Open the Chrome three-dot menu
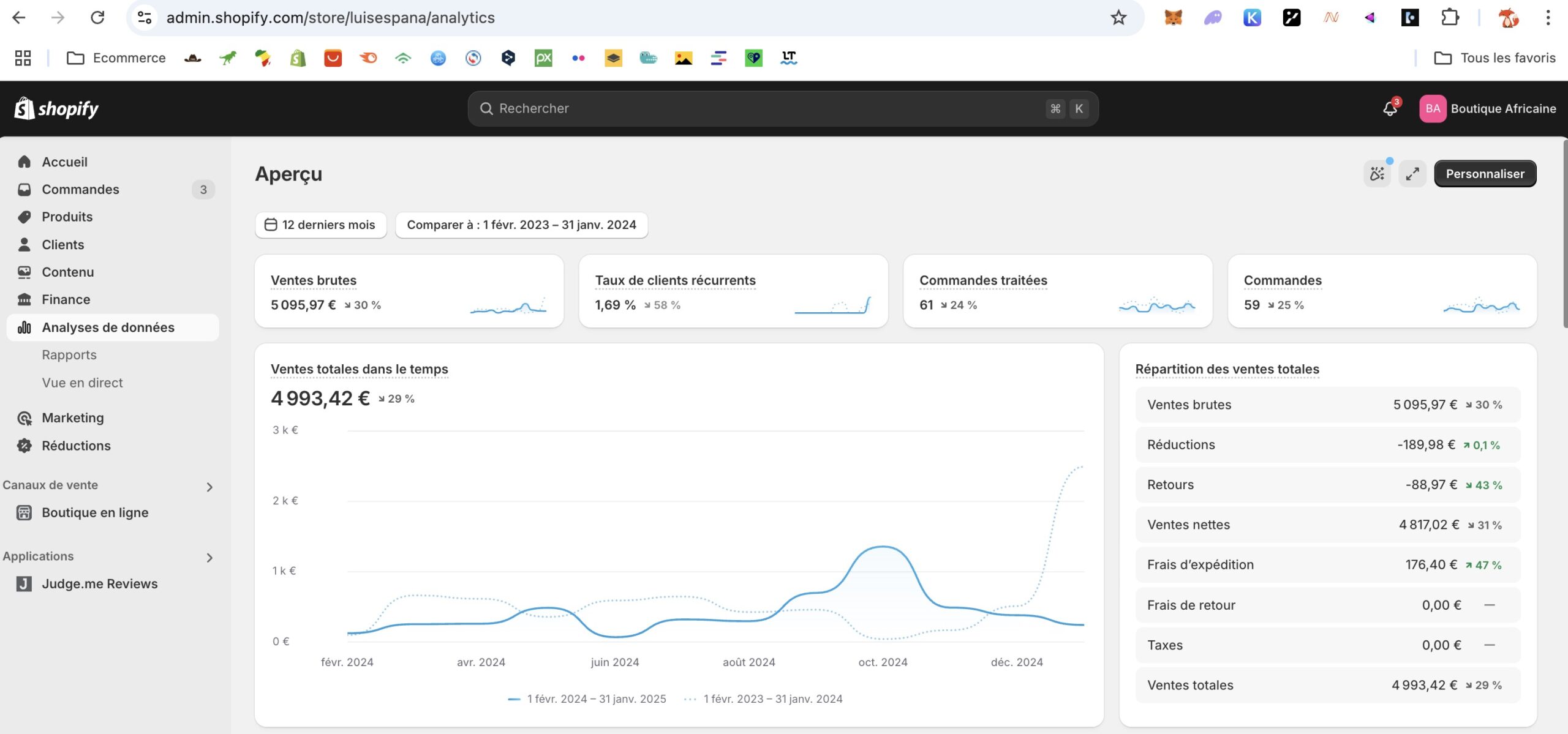The image size is (1568, 734). (x=1548, y=18)
